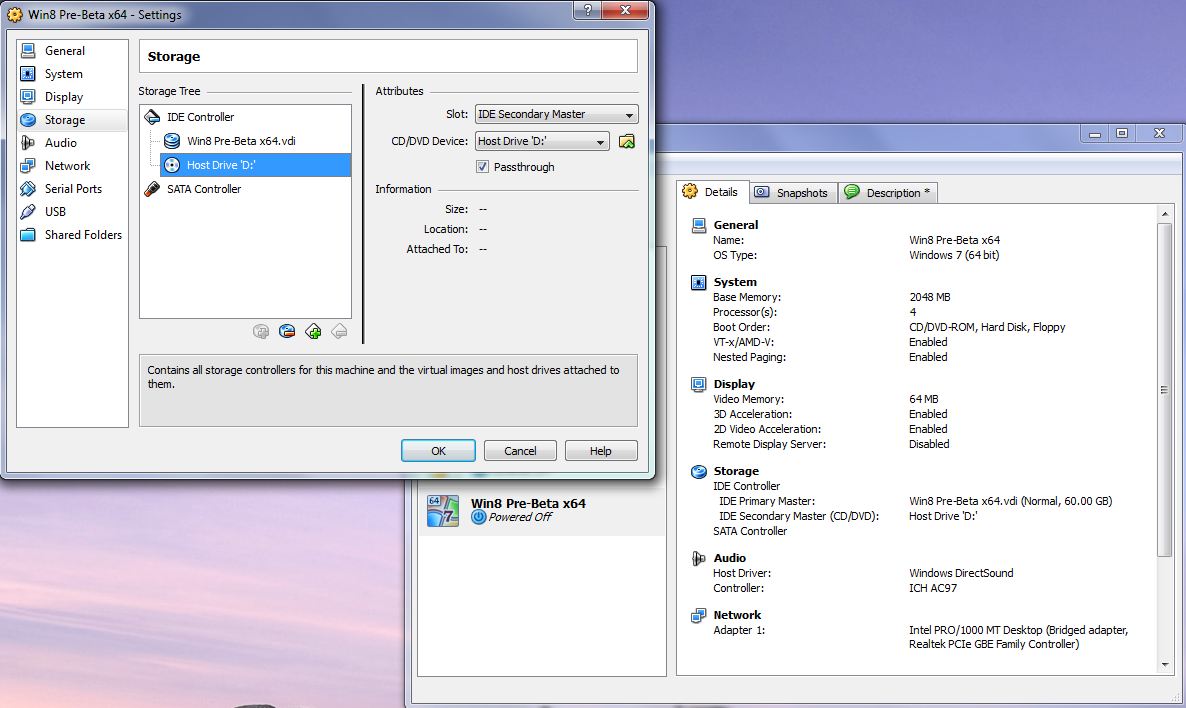
Task: Click the virtual CD/DVD file chooser folder icon
Action: pos(627,141)
